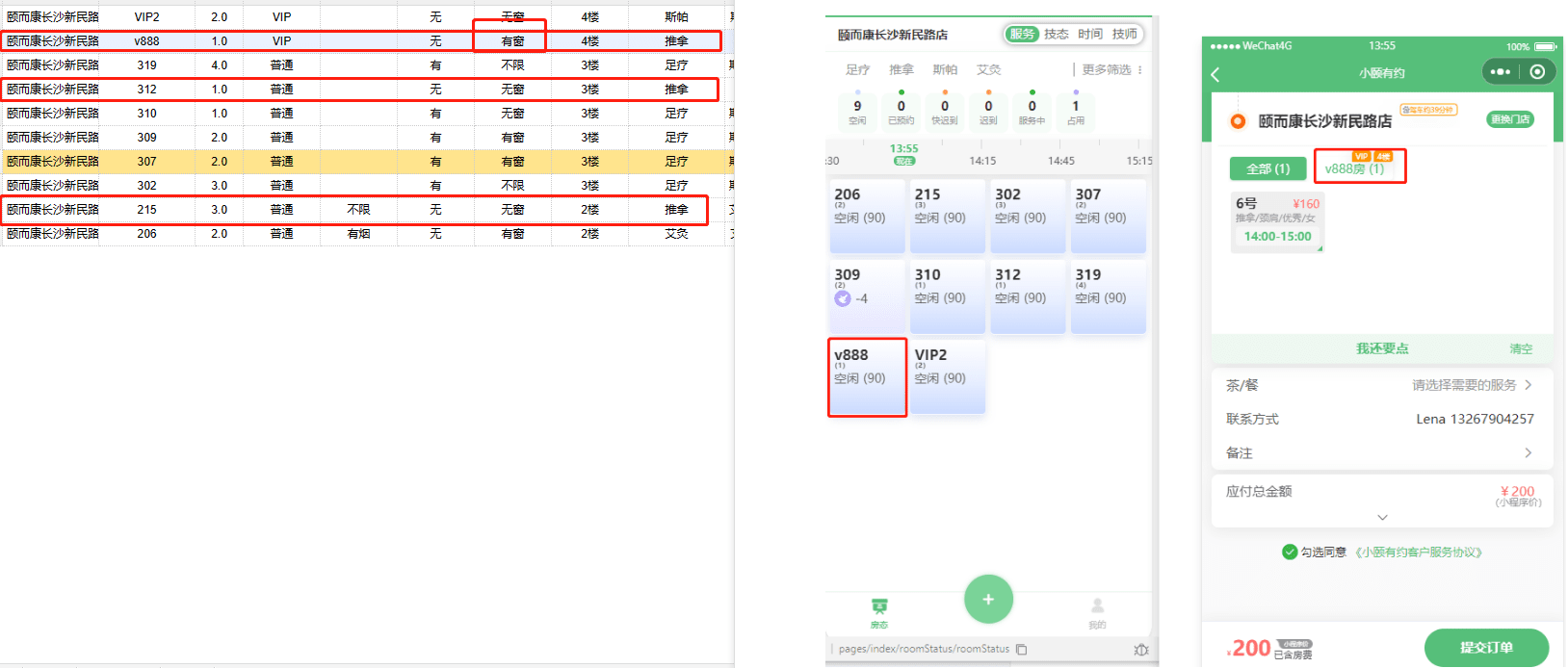
Task: Select the 全部 (1) tab
Action: coord(1268,168)
